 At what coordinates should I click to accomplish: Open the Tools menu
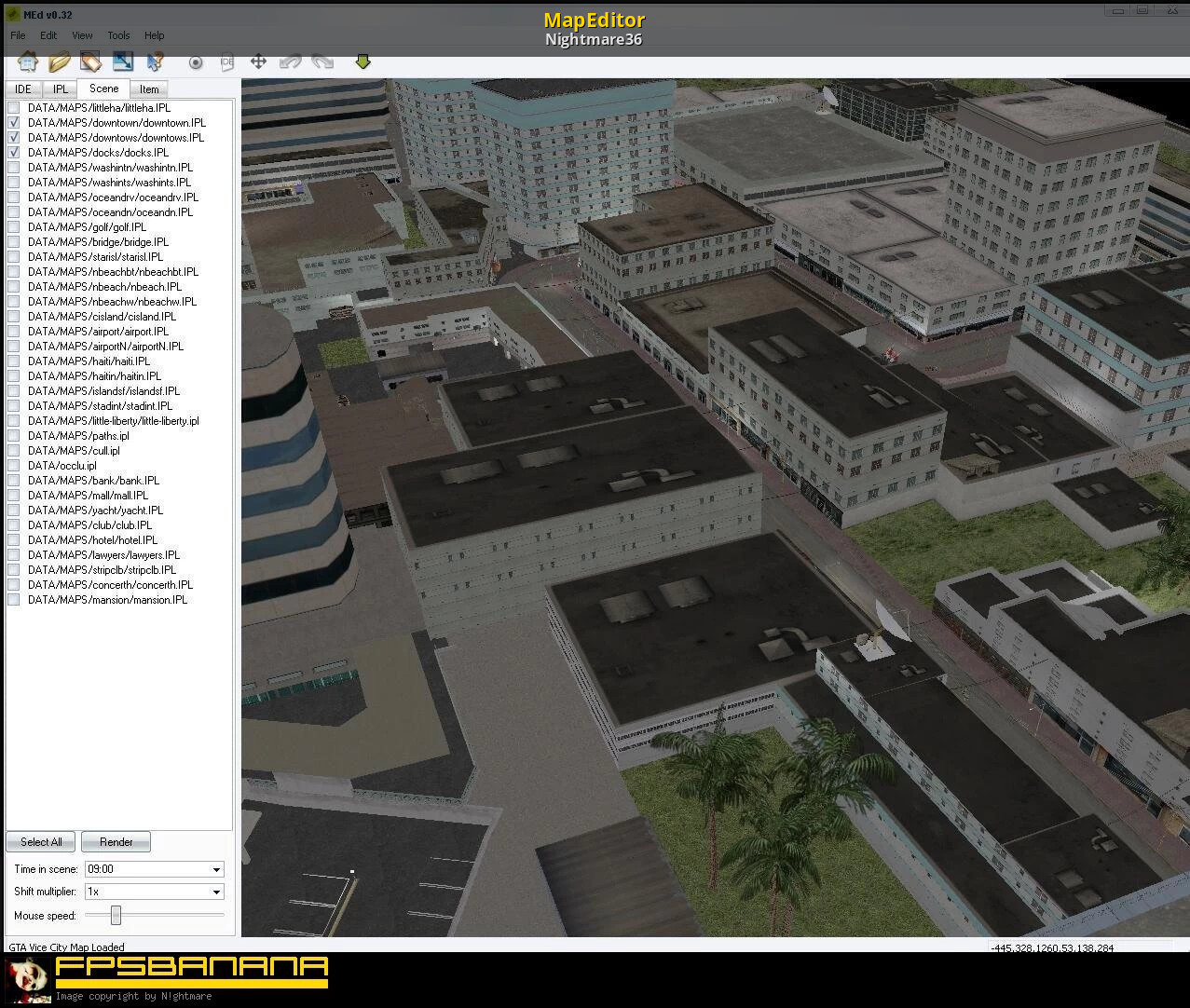118,35
